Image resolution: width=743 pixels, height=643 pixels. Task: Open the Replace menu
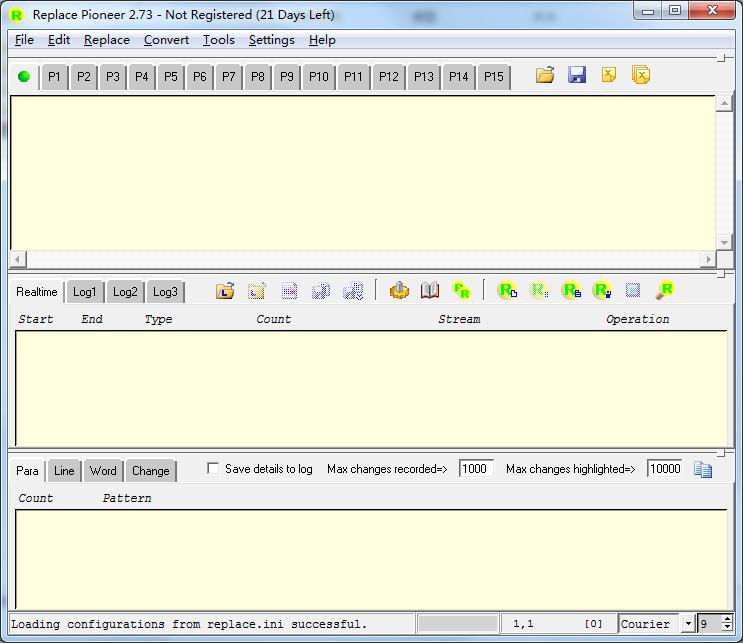coord(107,40)
